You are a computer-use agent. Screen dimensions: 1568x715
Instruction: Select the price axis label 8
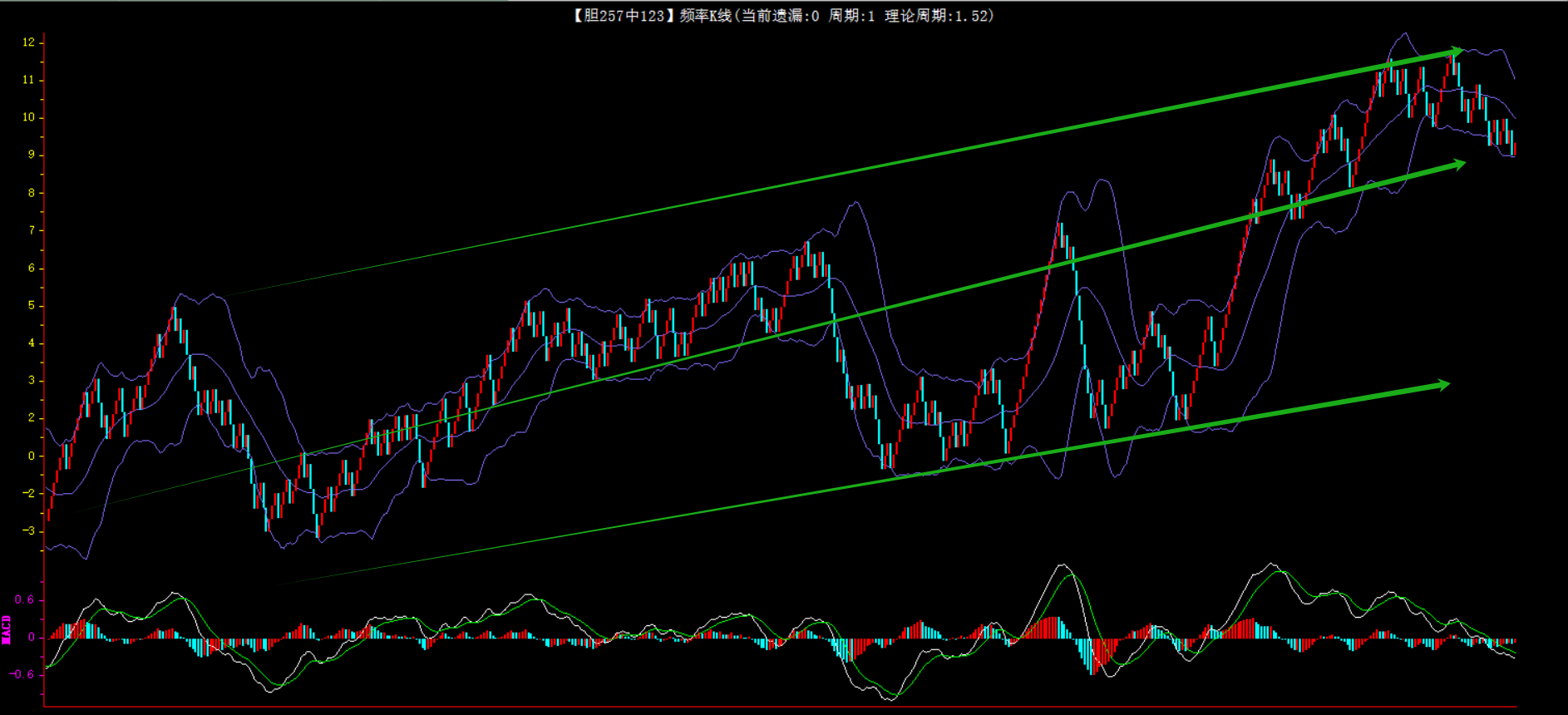[x=32, y=193]
